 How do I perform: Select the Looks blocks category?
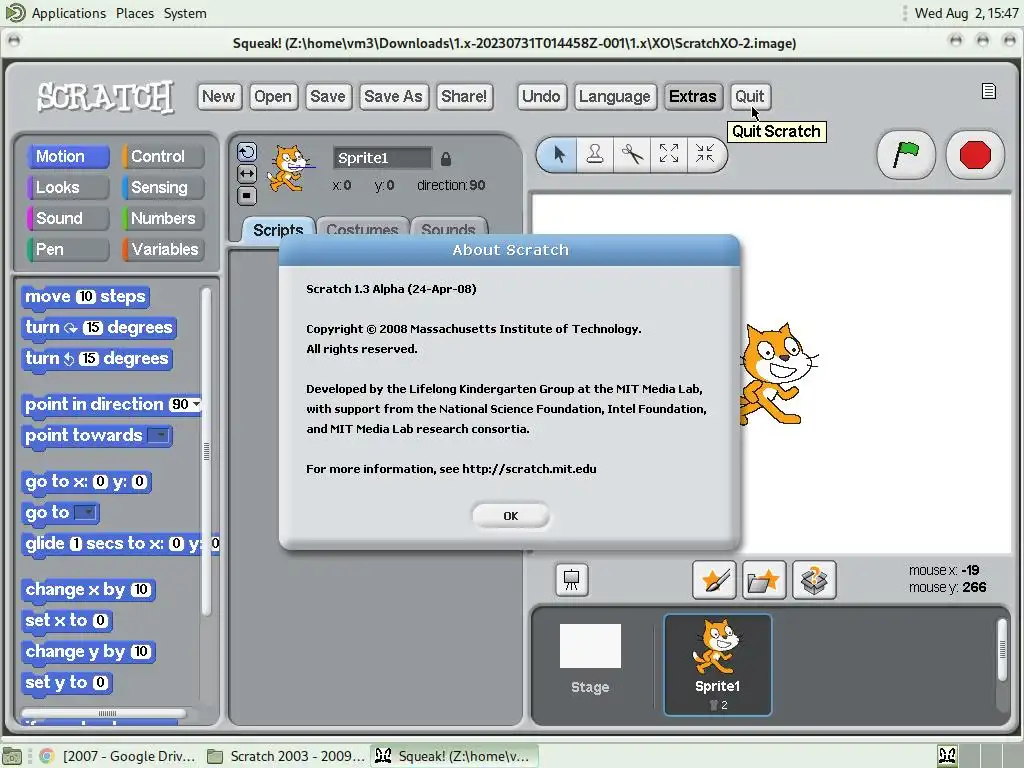pyautogui.click(x=68, y=187)
